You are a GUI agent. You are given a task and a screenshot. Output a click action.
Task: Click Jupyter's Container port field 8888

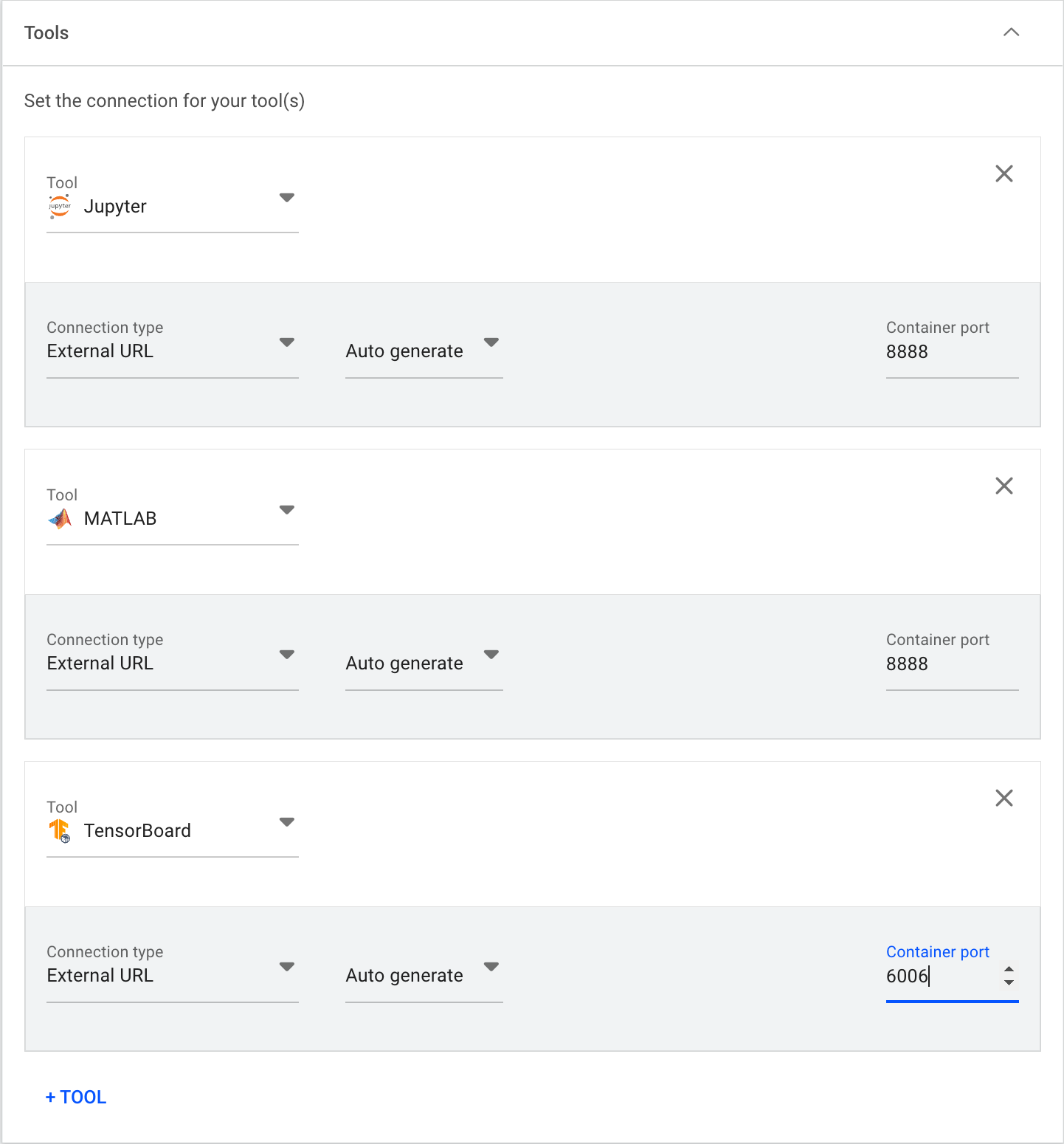pos(952,352)
